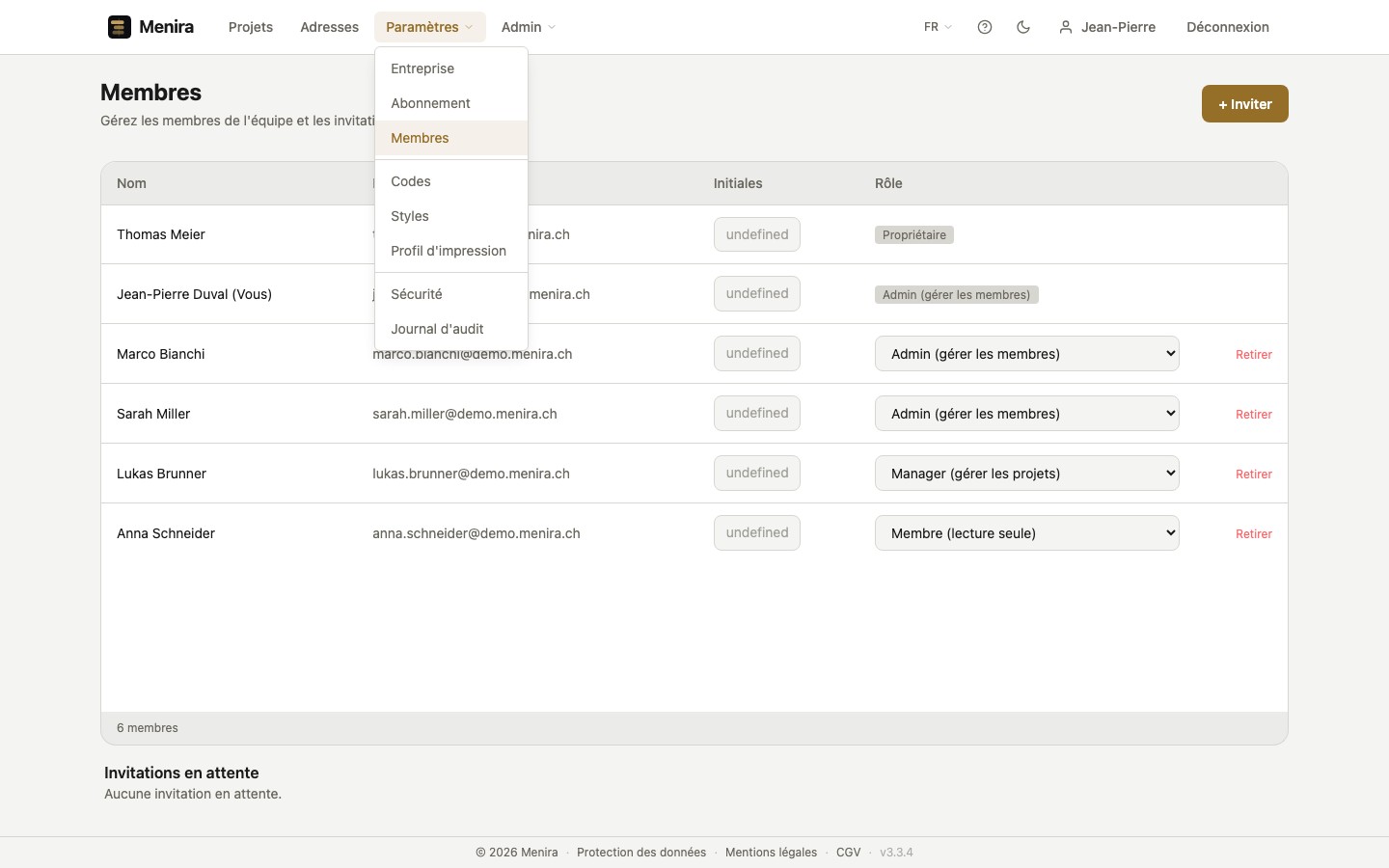Remove Marco Bianchi with Retirer
1389x868 pixels.
1254,355
